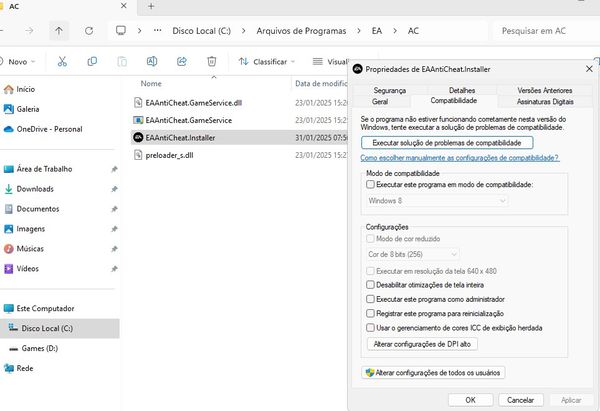Click the breadcrumb ellipsis overflow
This screenshot has width=600, height=411.
(158, 30)
